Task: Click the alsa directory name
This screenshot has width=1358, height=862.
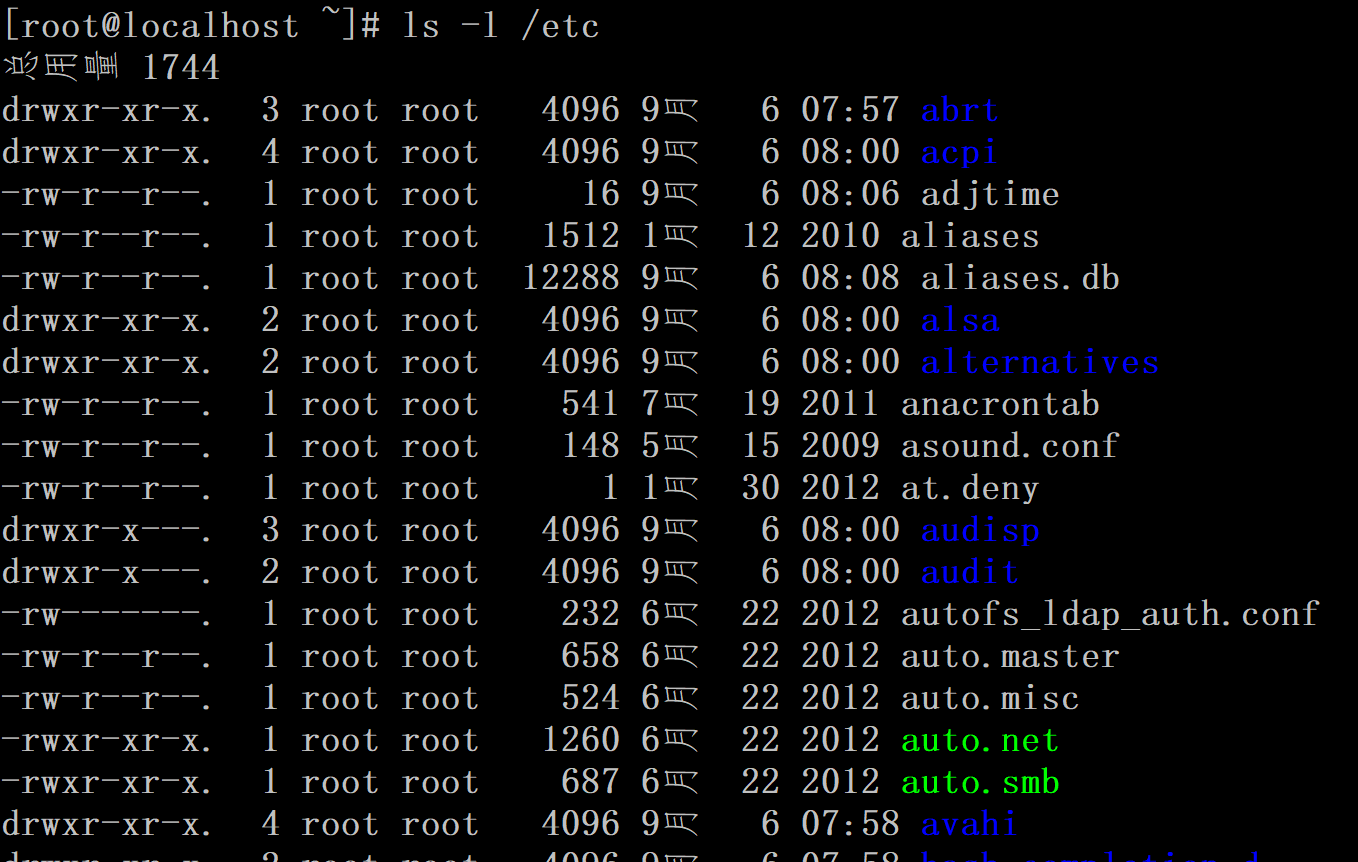Action: (960, 320)
